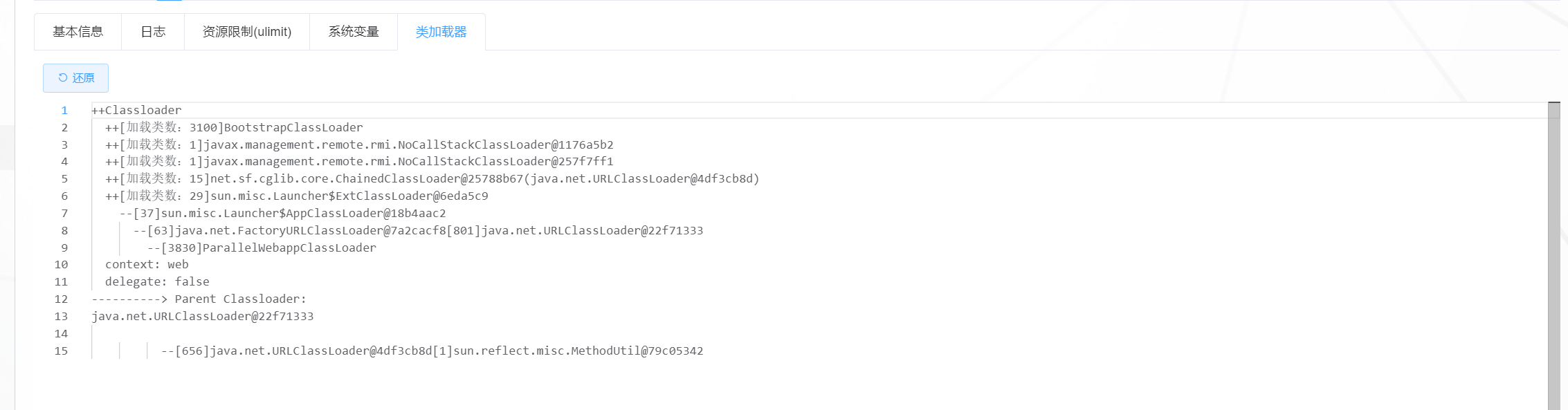The image size is (1568, 410).
Task: Collapse the ++Classloader root line
Action: coord(136,110)
